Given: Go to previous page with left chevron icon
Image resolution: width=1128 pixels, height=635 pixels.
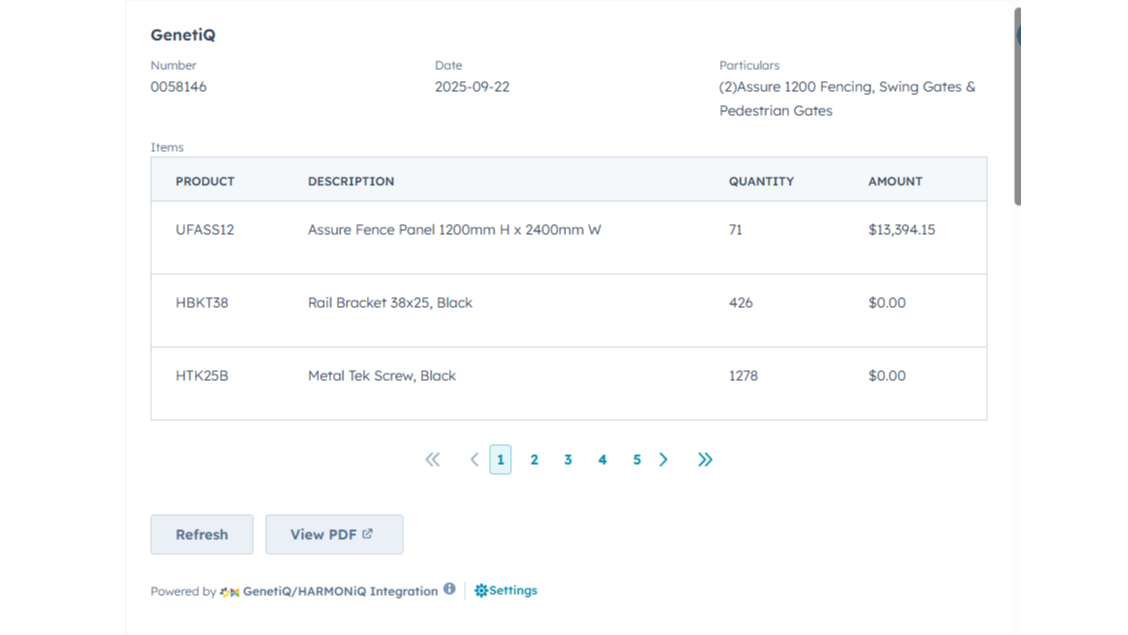Looking at the screenshot, I should tap(474, 459).
